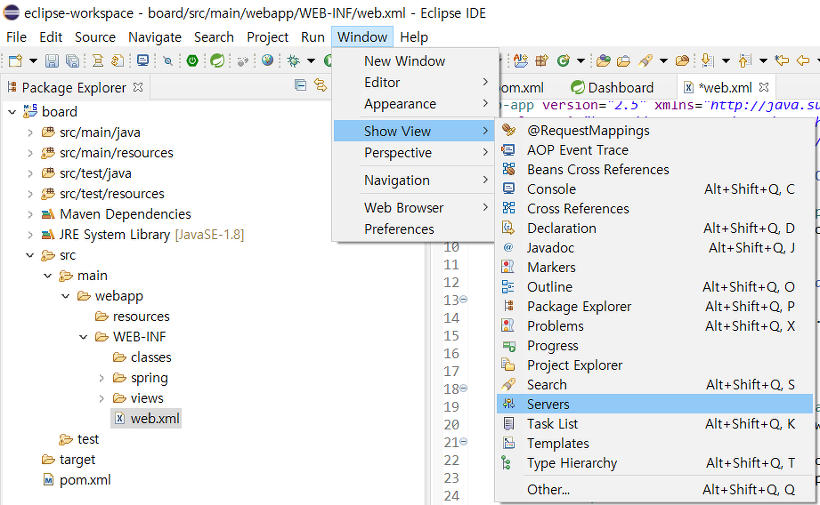Close the Package Explorer view tab
The image size is (820, 505).
(x=138, y=87)
